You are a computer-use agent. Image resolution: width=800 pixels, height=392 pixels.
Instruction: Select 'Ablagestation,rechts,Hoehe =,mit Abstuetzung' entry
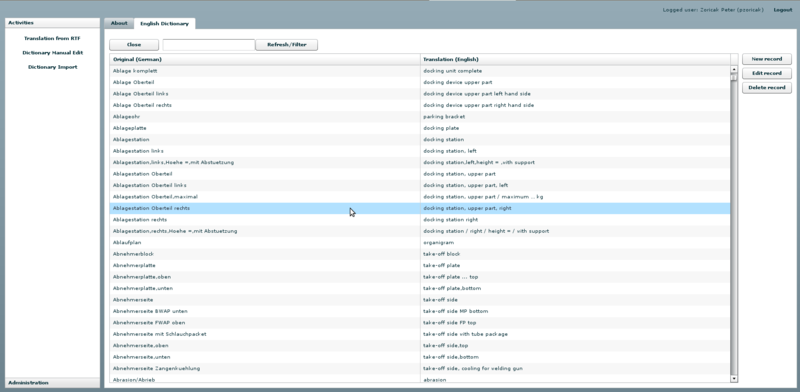tap(420, 231)
